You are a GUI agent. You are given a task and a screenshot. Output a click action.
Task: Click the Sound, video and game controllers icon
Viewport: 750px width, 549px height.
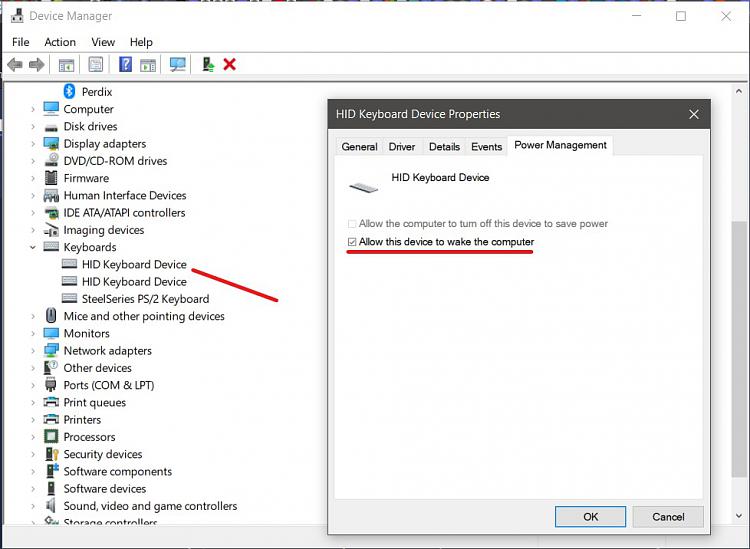click(x=51, y=505)
